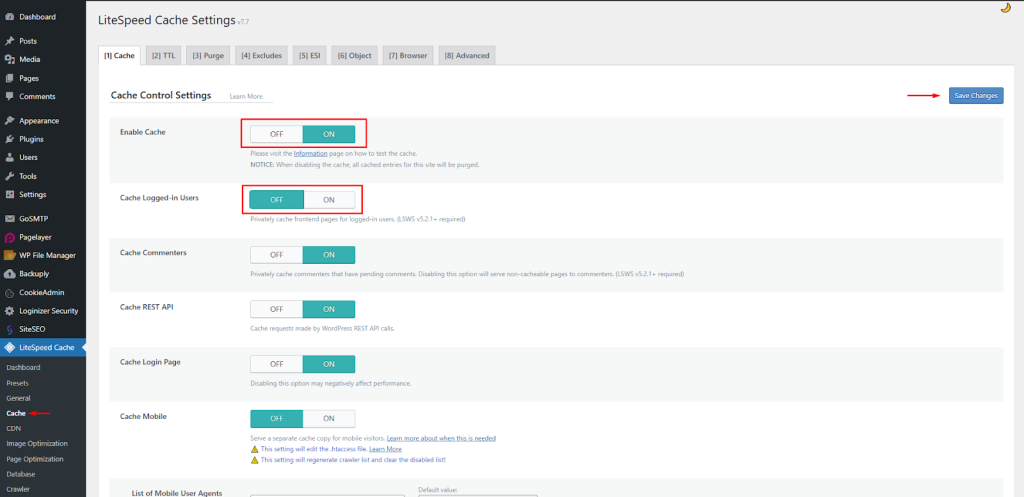Open the [4] Excludes tab
The height and width of the screenshot is (497, 1024).
click(x=261, y=56)
